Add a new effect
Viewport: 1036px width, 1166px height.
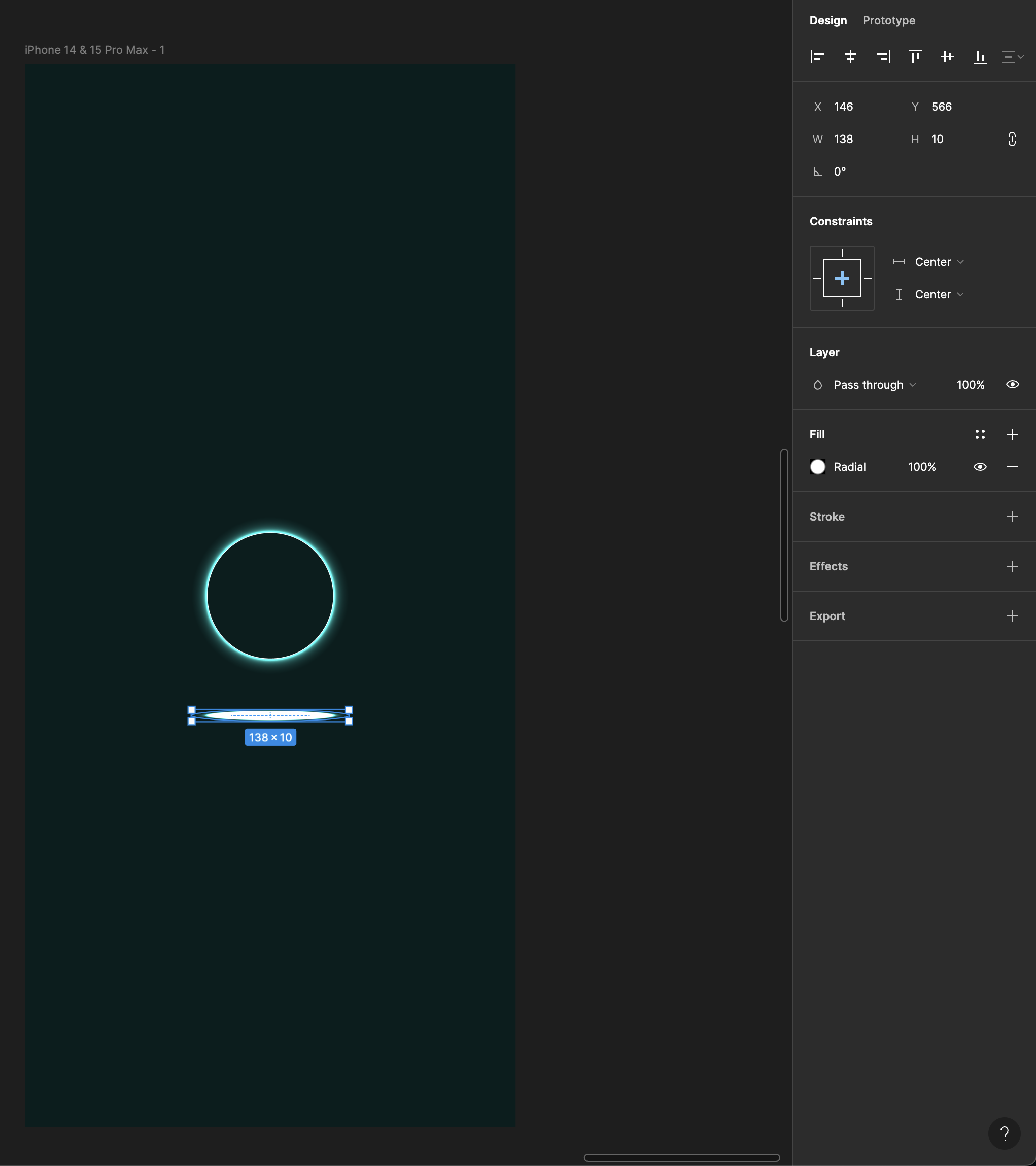pyautogui.click(x=1012, y=566)
